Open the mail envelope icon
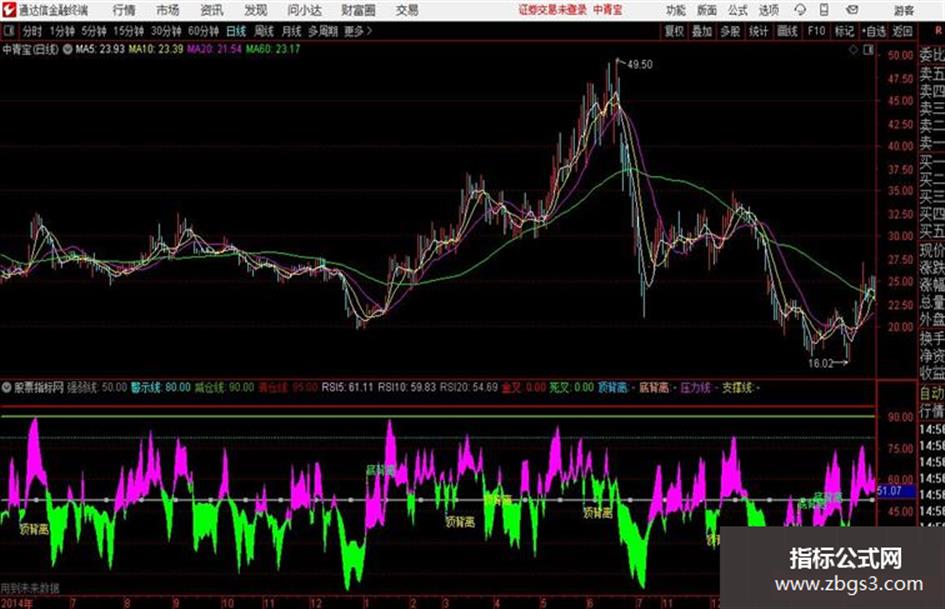 (x=852, y=10)
